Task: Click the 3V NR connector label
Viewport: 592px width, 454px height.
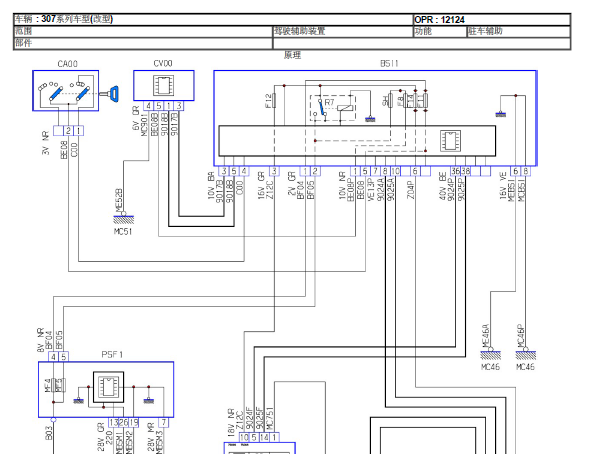Action: 46,144
